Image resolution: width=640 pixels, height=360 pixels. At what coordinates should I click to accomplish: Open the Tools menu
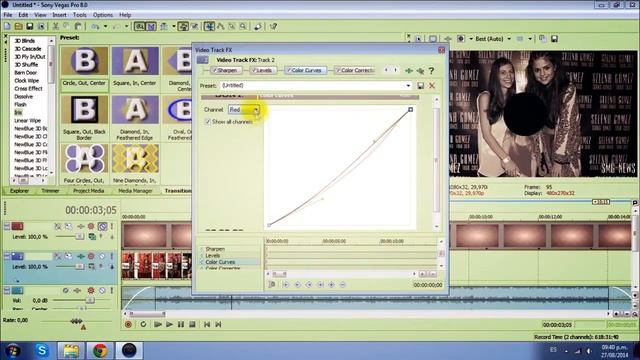80,15
